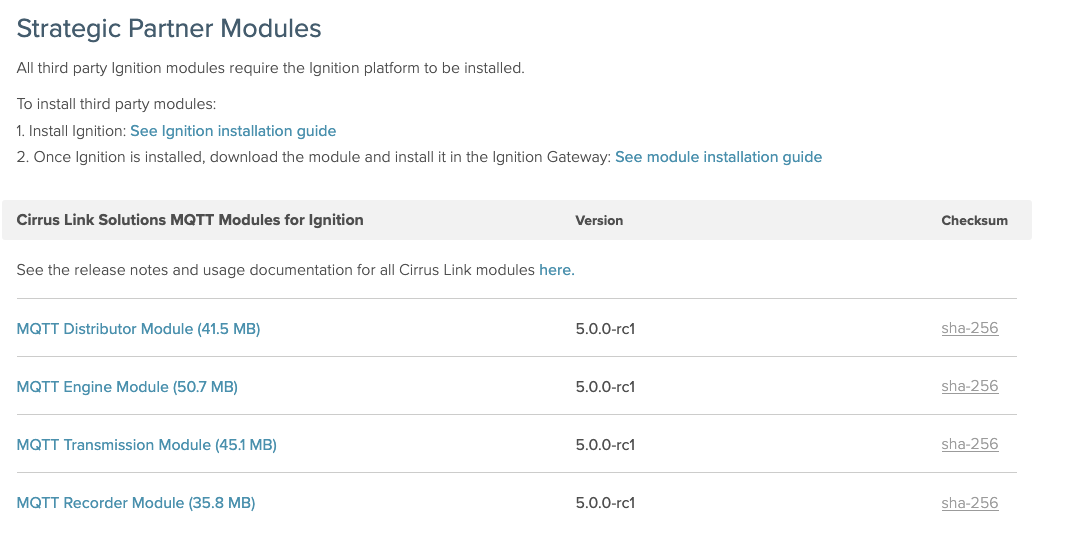Click the 'All third party Ignition modules' sentence
1078x556 pixels.
tap(270, 68)
